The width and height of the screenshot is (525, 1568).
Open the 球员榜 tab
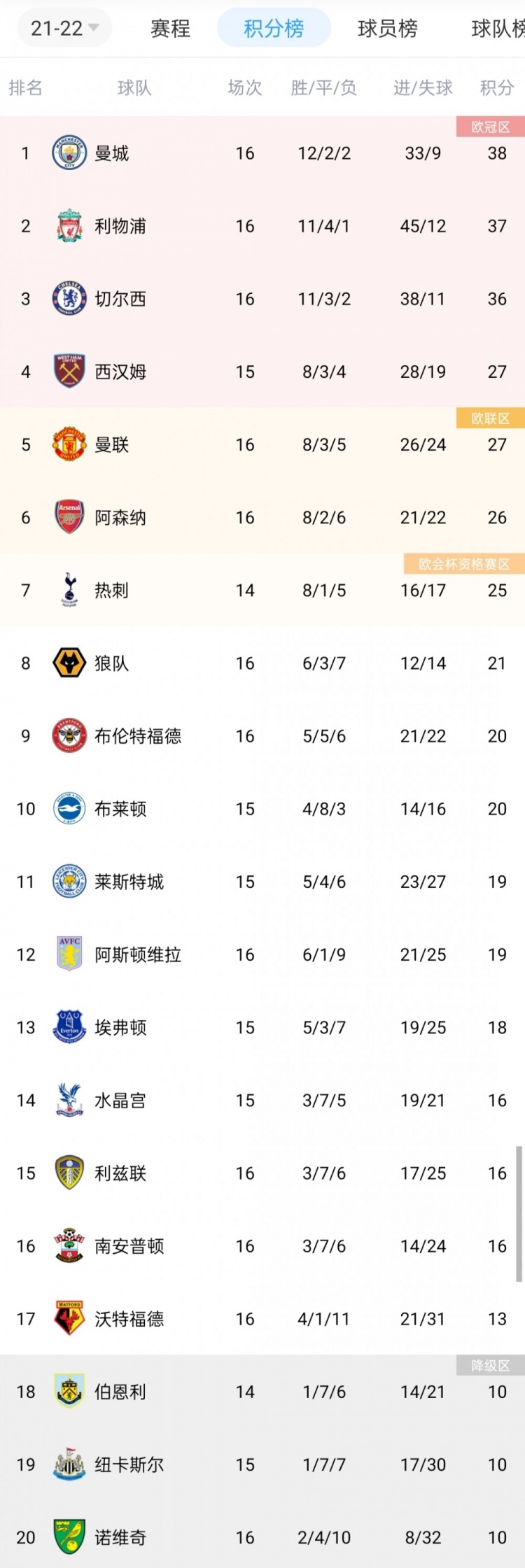pos(387,28)
